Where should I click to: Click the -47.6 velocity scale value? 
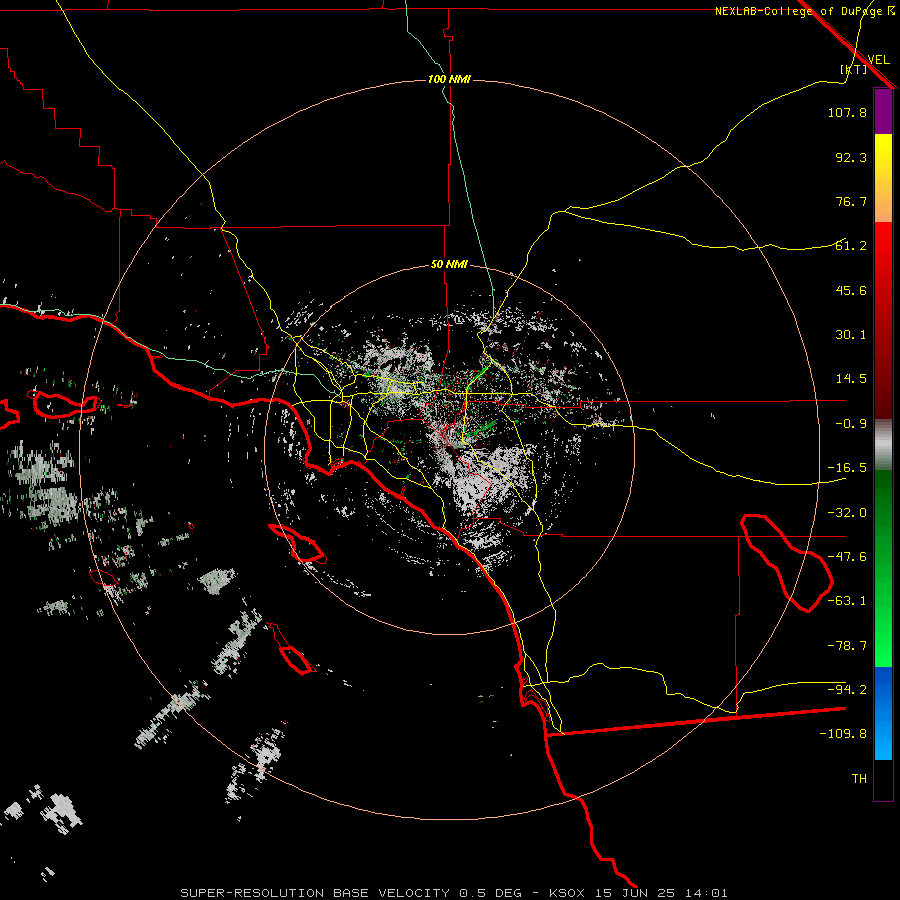847,557
